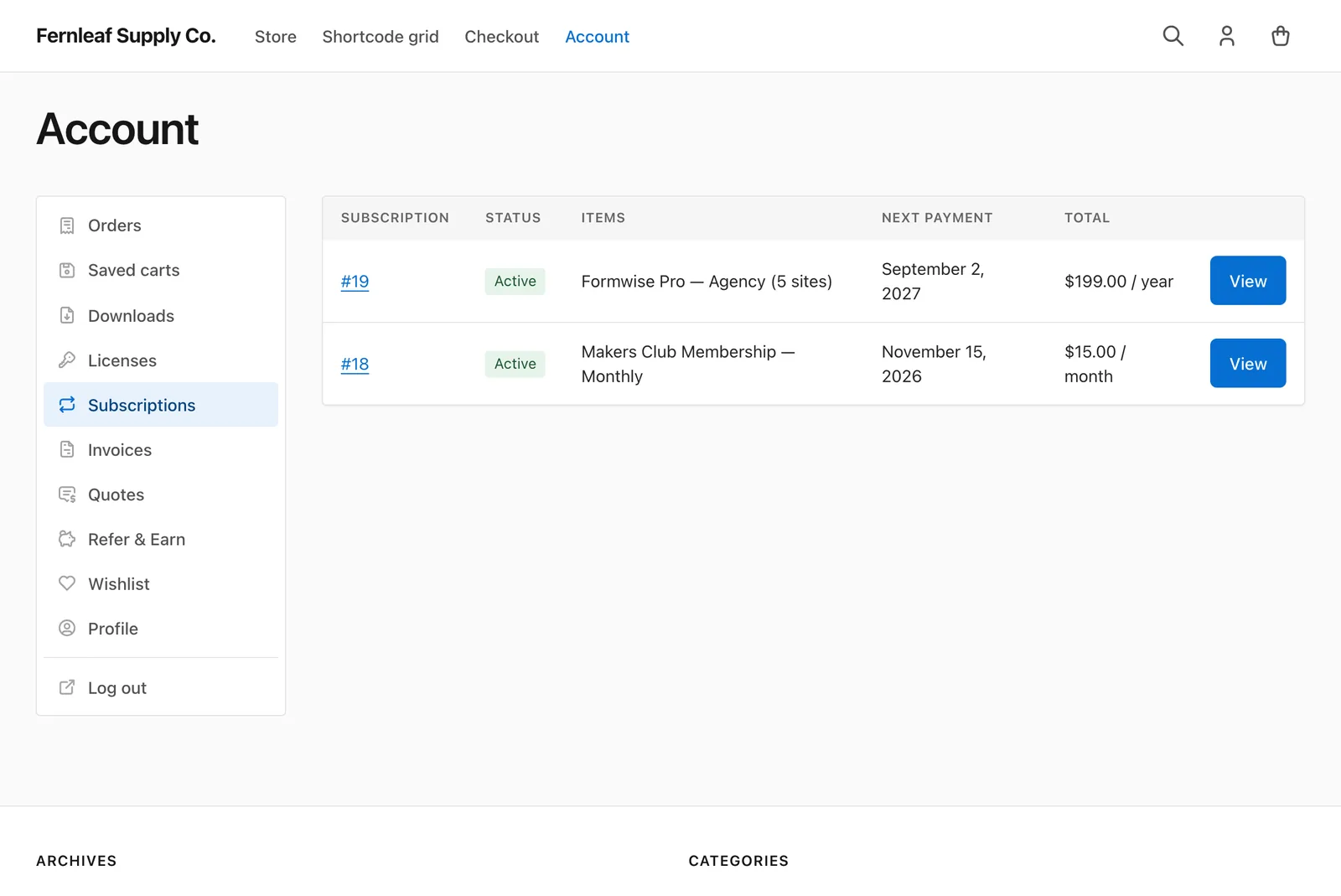Open subscription #18 link

click(x=355, y=364)
